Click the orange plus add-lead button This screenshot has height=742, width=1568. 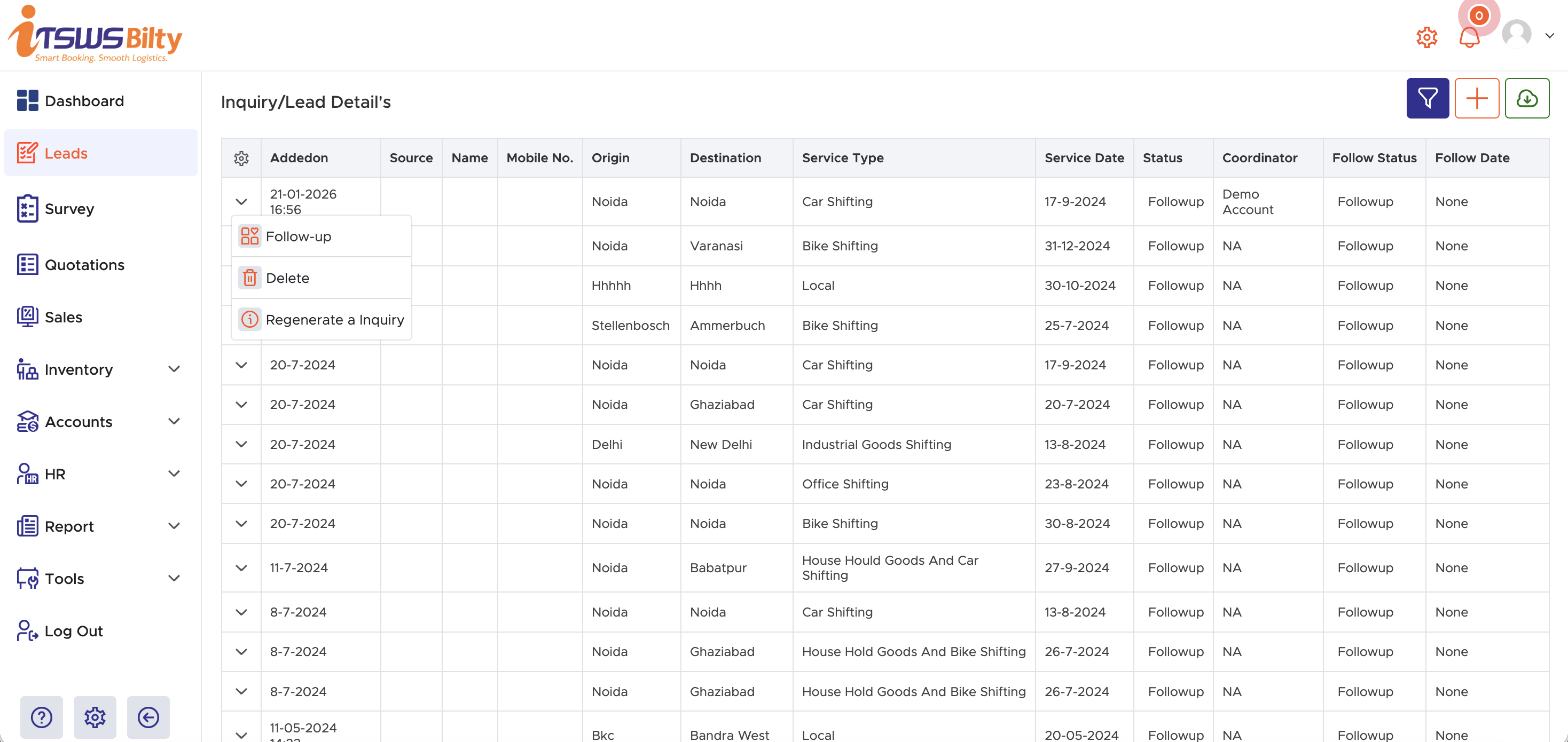(1476, 98)
